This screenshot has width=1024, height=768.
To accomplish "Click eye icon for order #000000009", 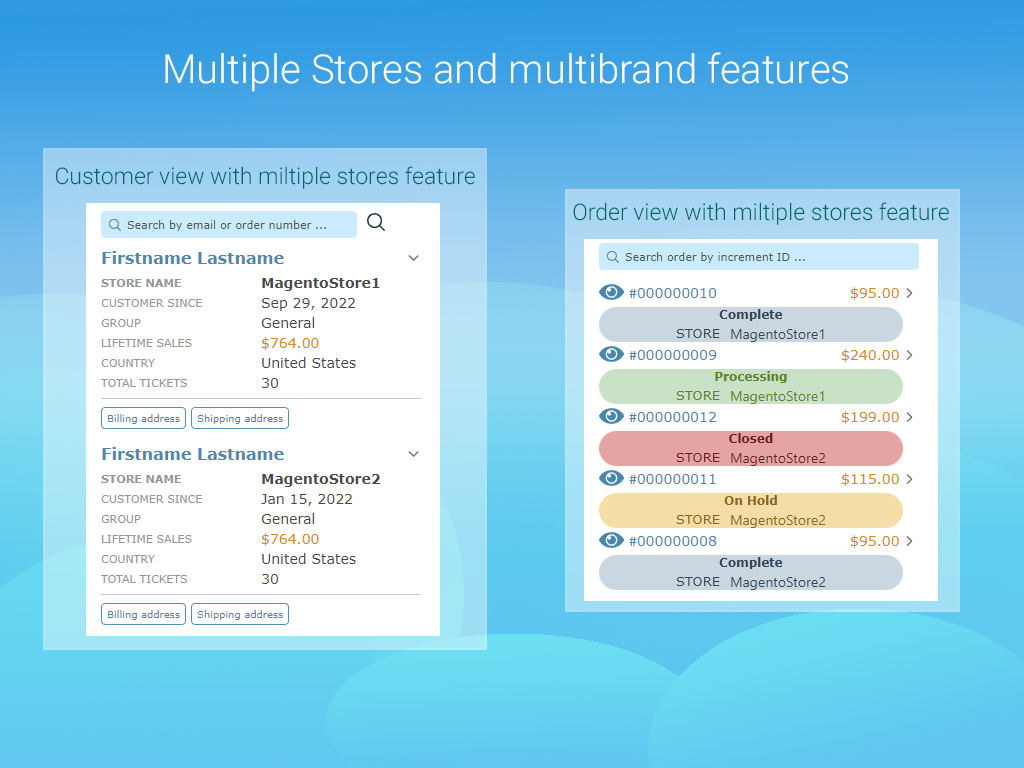I will coord(611,355).
